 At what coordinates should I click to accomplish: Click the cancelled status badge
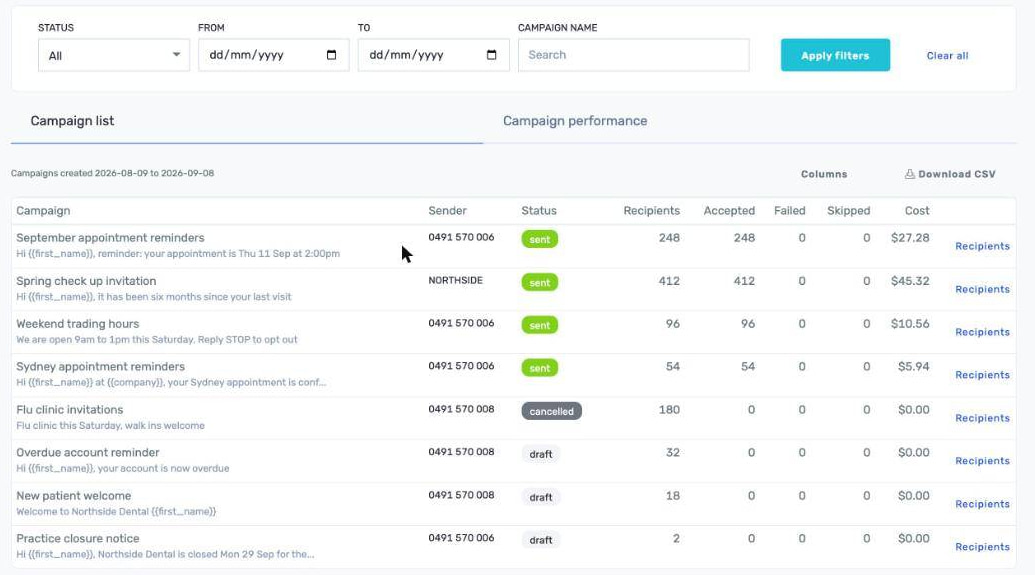click(552, 411)
